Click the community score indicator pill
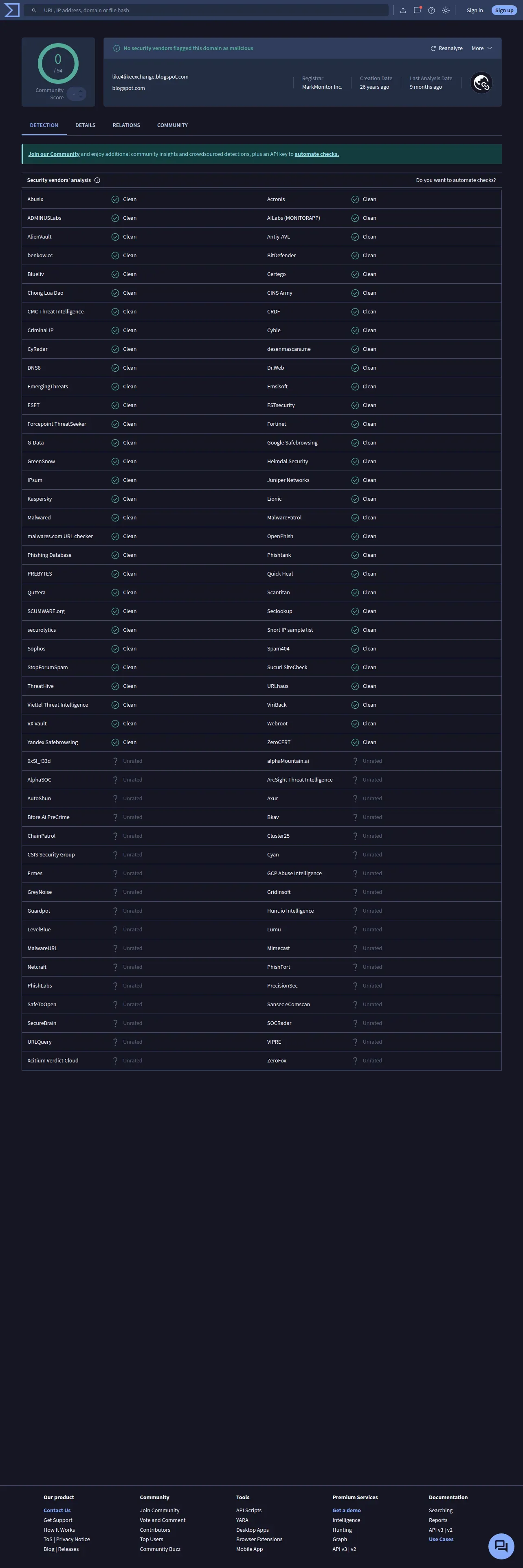 [x=76, y=94]
